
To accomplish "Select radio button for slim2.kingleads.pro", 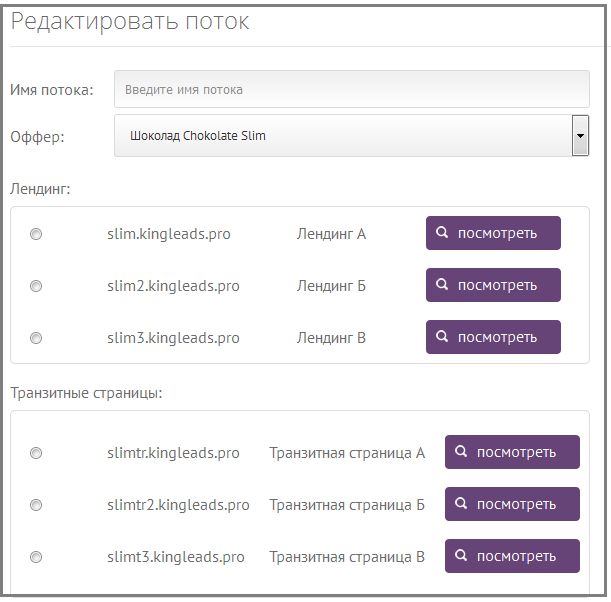I will pos(36,286).
